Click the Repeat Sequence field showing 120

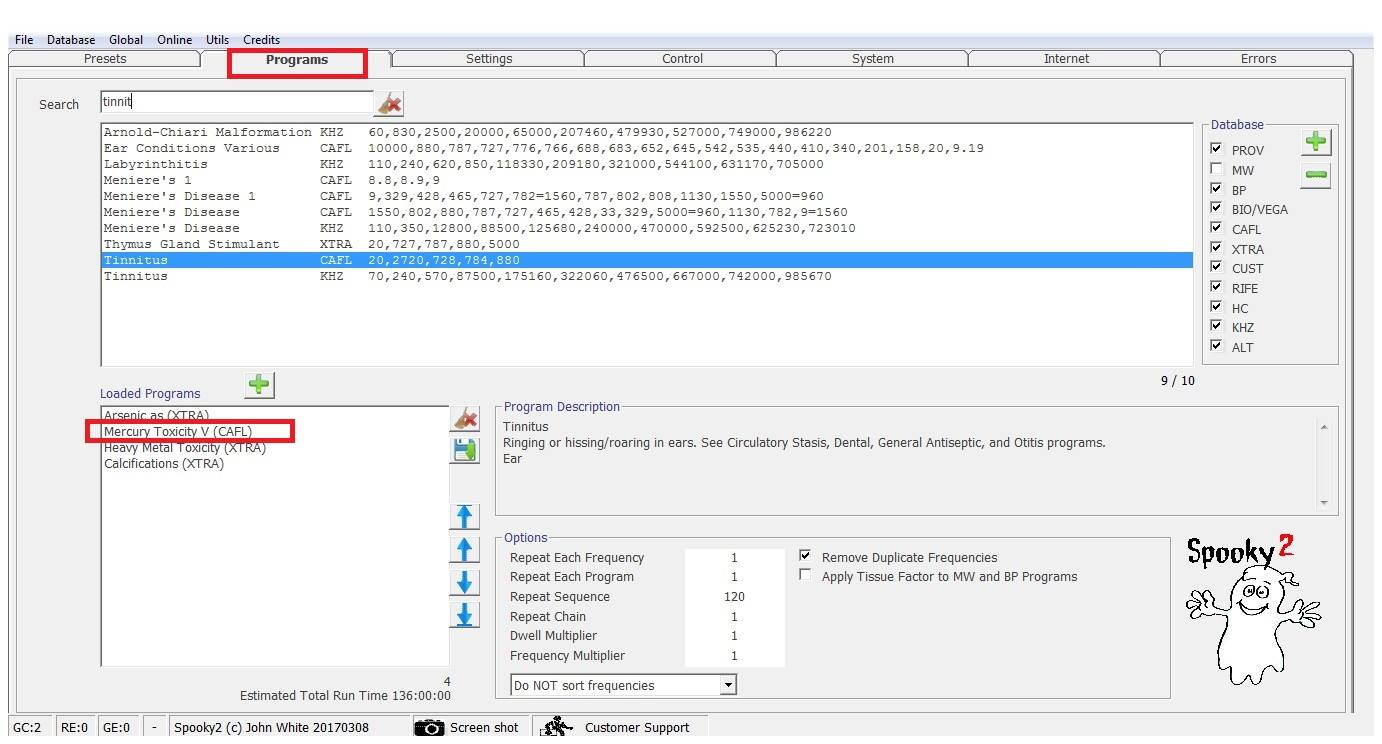tap(734, 597)
